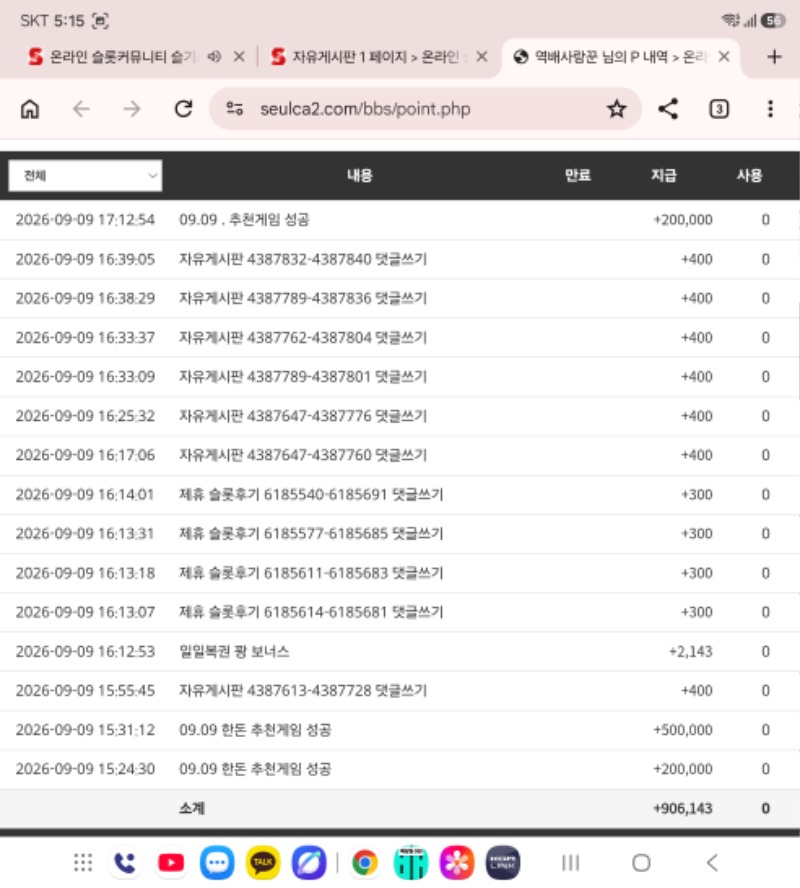Share the page via share icon

[x=668, y=109]
